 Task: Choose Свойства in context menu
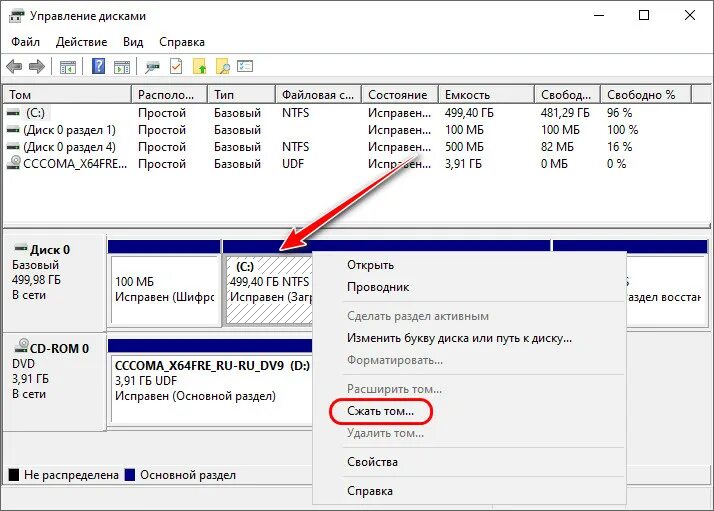point(469,462)
